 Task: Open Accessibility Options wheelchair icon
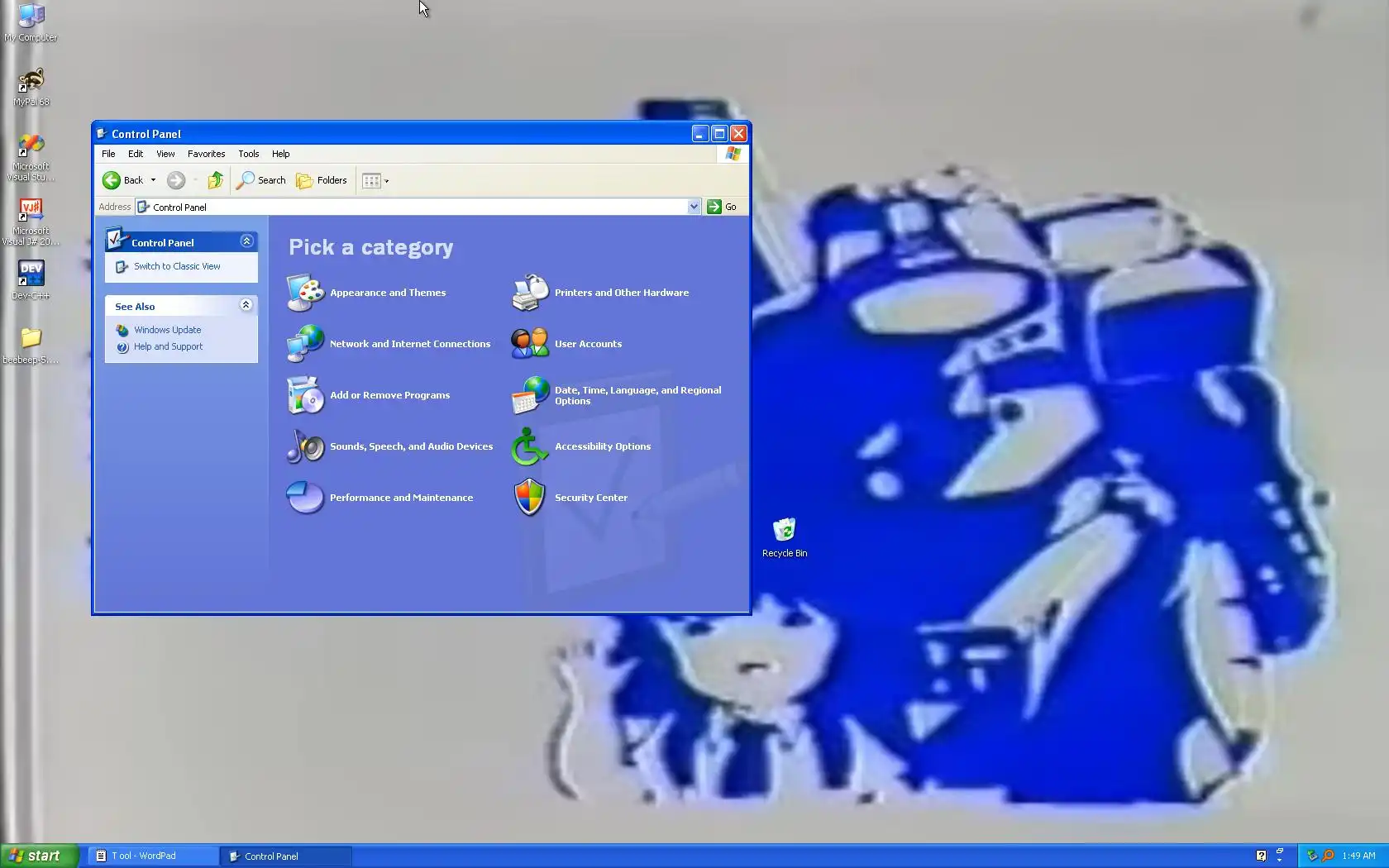click(530, 446)
